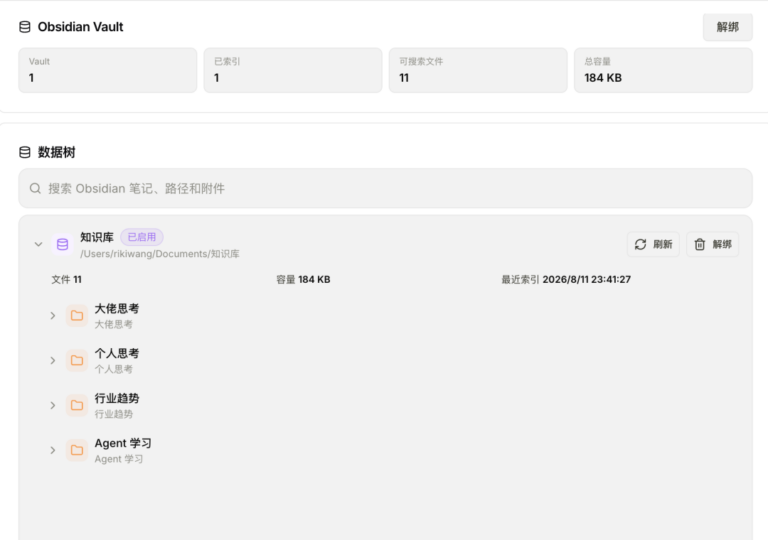Click the 已启用 status badge
Screen dimensions: 768x540
142,237
